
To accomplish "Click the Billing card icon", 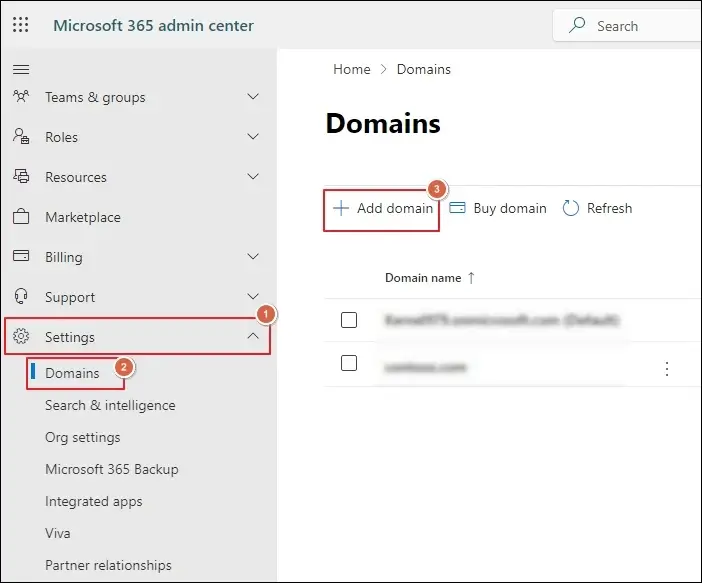I will coord(21,256).
